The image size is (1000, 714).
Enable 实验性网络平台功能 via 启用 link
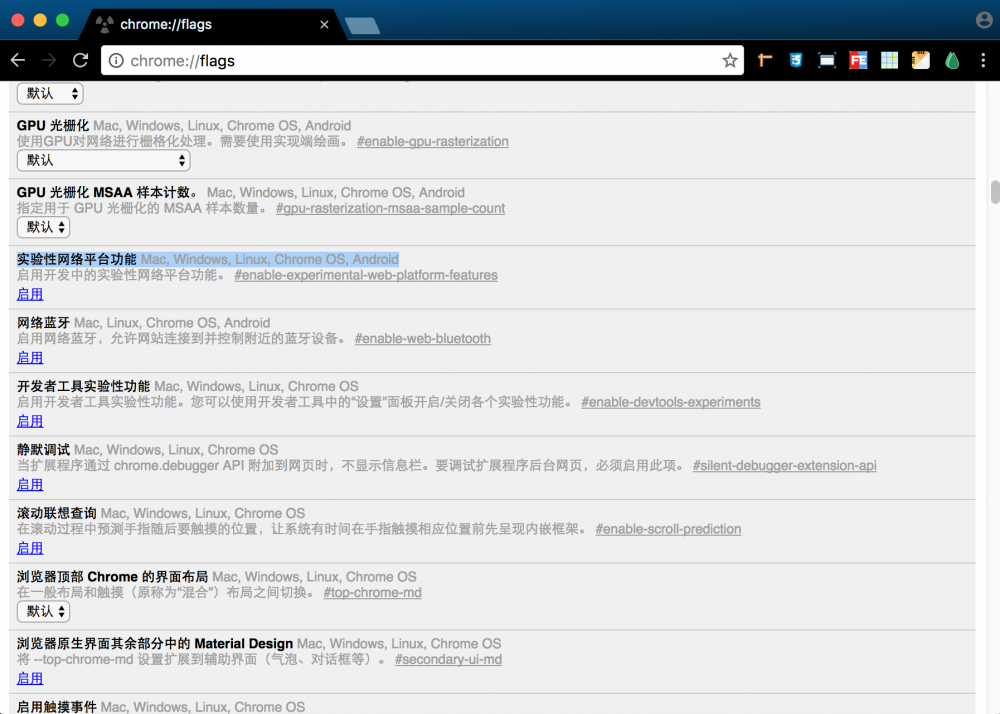coord(30,294)
